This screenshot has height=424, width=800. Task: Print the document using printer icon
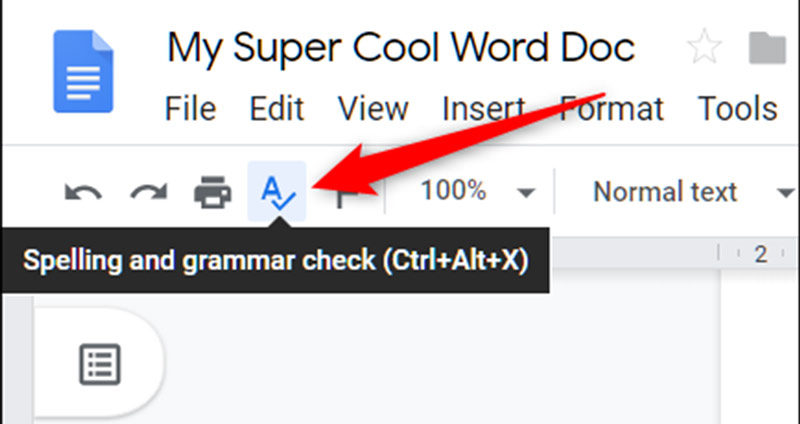[x=212, y=192]
